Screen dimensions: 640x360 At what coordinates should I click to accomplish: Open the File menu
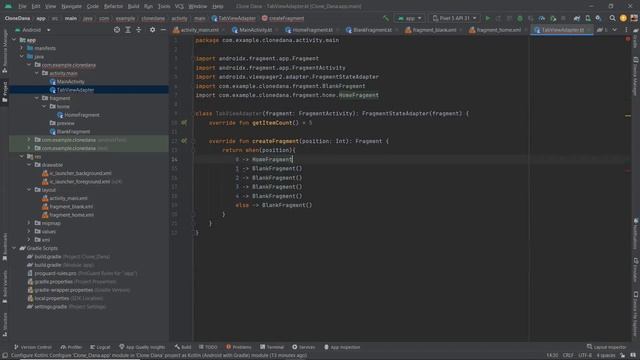tap(22, 6)
